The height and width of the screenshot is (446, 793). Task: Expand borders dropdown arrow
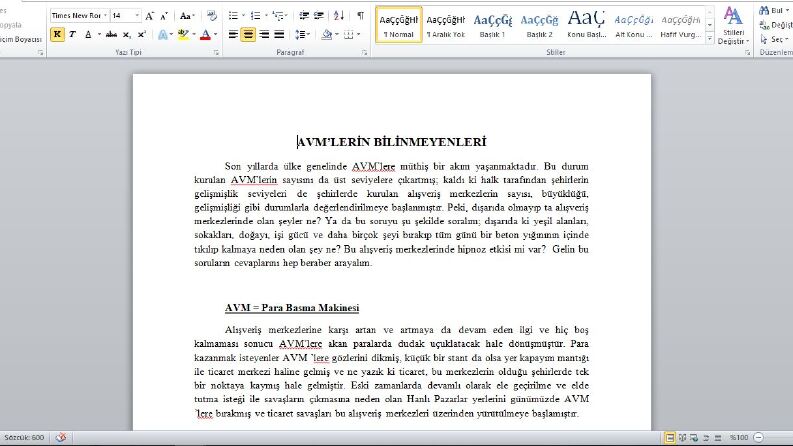[359, 34]
